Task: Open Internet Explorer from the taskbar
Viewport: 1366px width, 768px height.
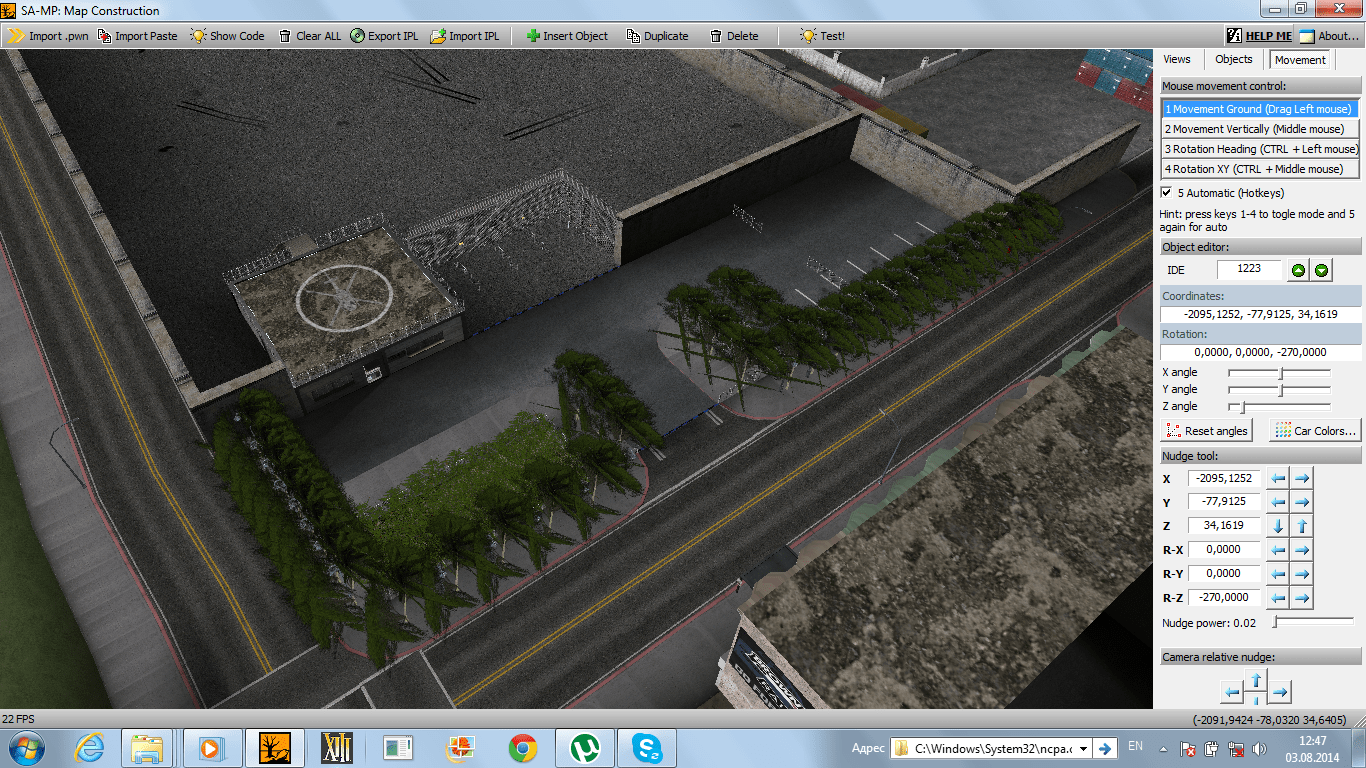Action: click(88, 747)
